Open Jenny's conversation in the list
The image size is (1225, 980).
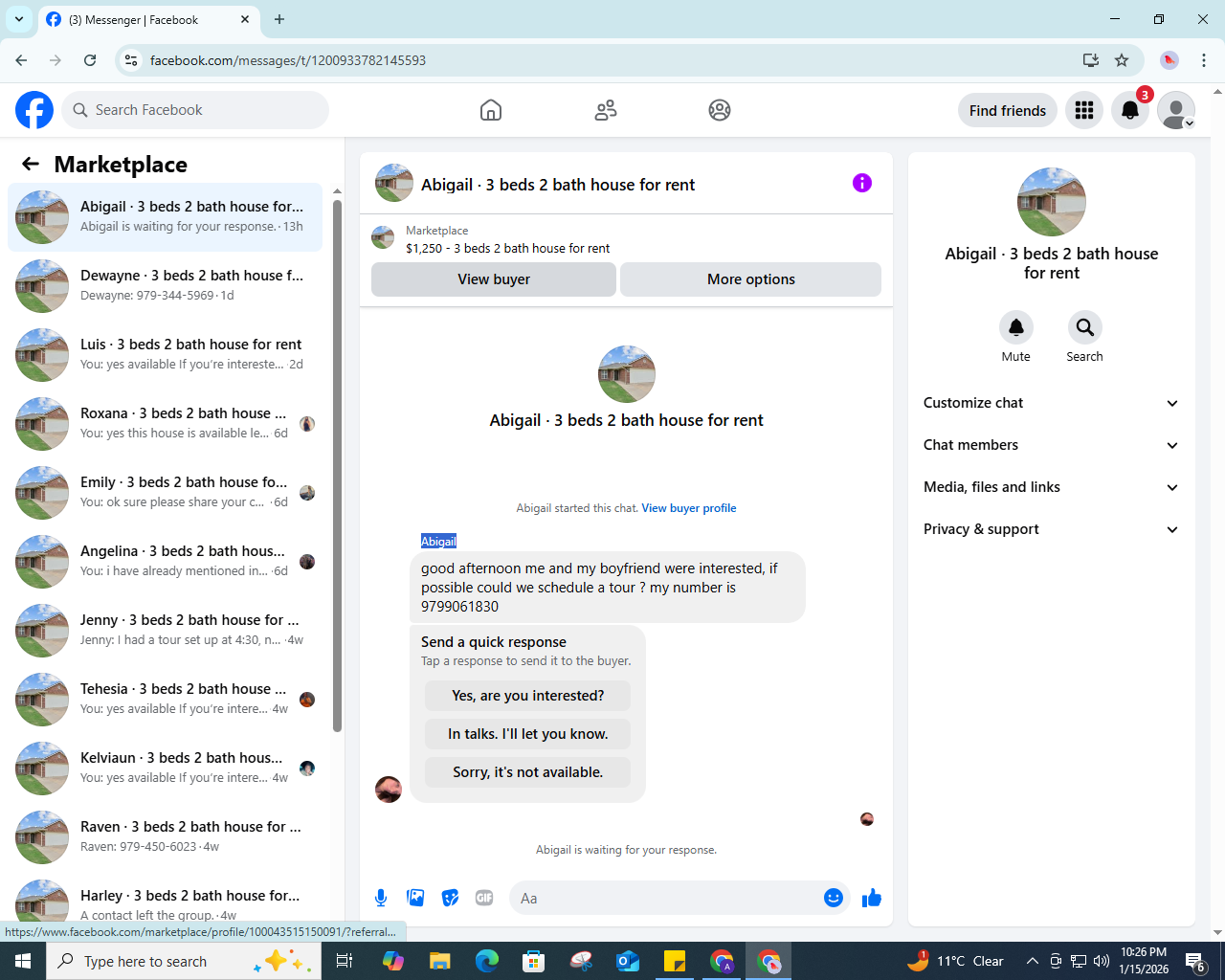coord(165,630)
